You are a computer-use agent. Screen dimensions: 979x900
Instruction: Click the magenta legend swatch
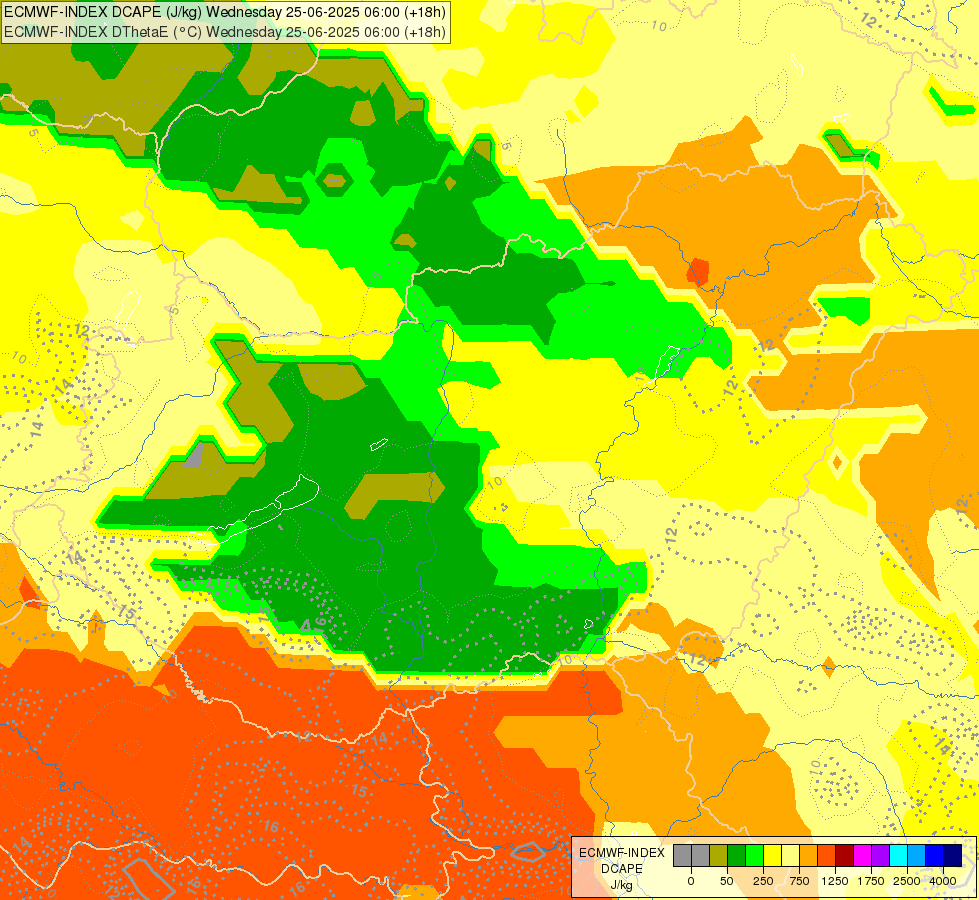pos(863,856)
